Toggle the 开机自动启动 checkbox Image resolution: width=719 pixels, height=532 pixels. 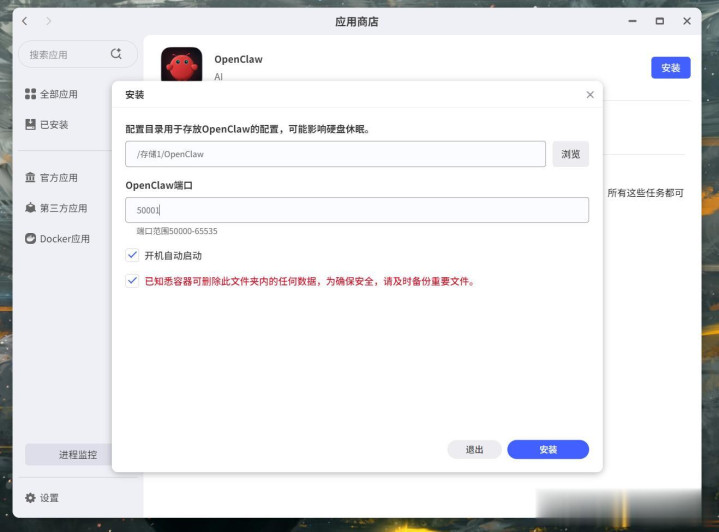click(132, 255)
